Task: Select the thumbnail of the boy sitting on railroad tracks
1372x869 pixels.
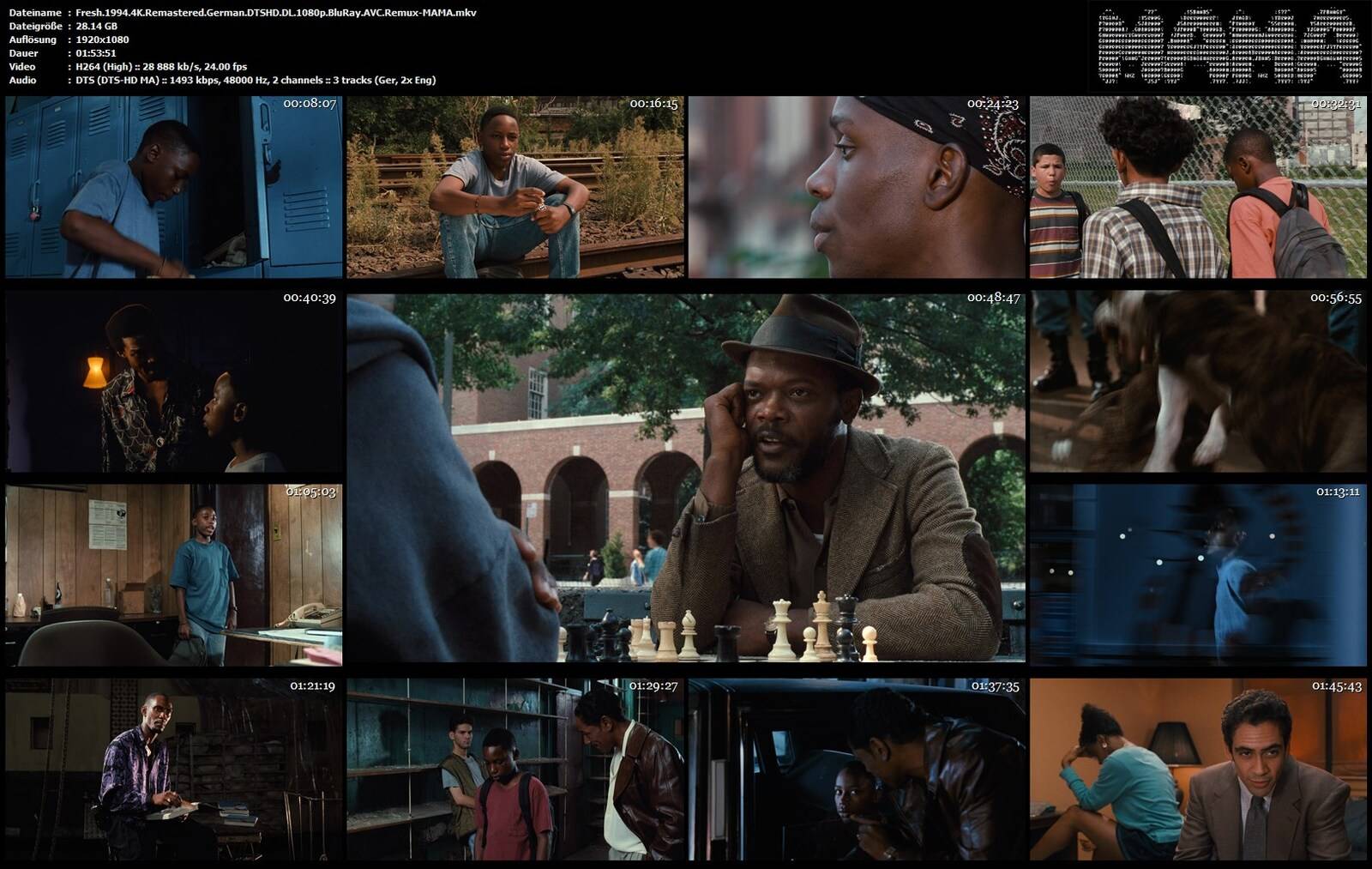Action: point(515,187)
